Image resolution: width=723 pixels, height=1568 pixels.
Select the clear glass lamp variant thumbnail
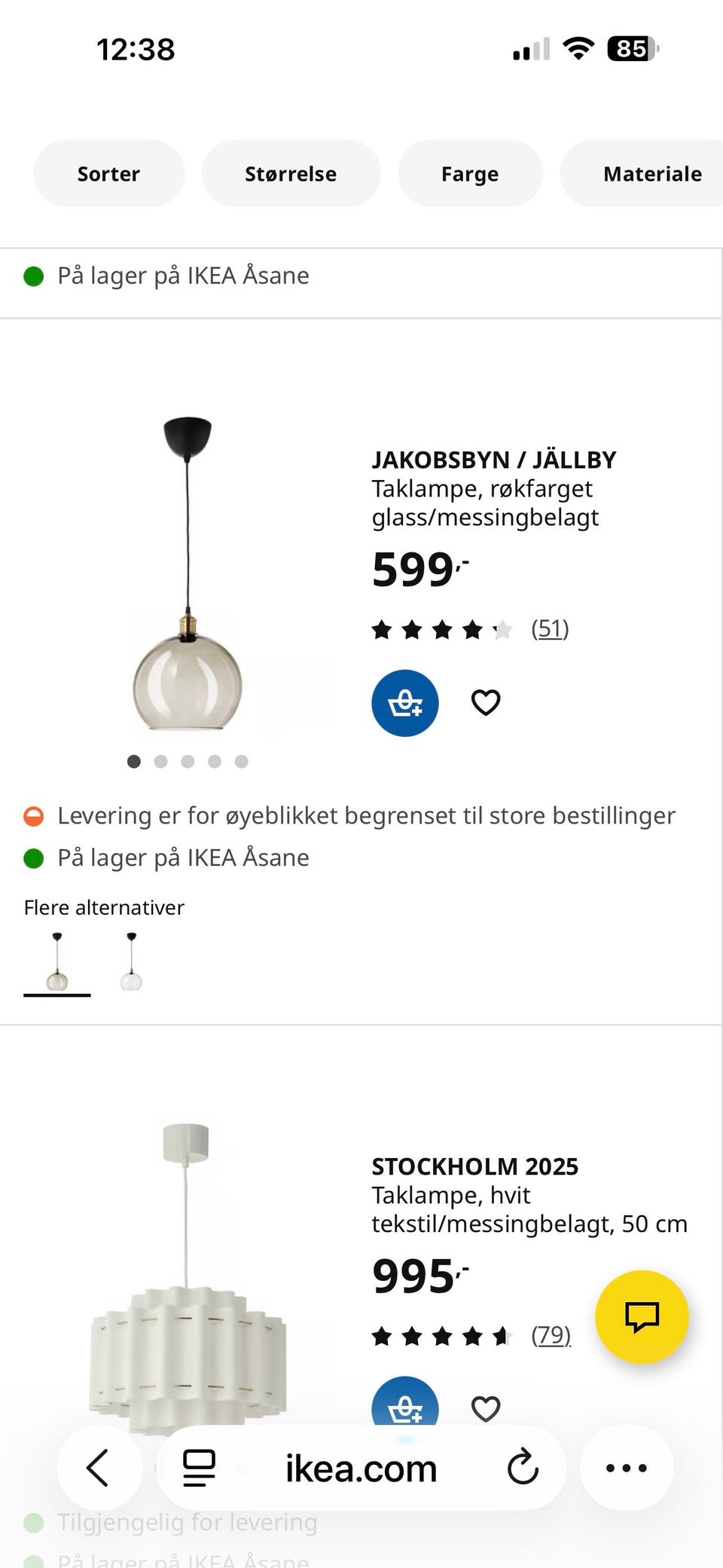coord(131,961)
